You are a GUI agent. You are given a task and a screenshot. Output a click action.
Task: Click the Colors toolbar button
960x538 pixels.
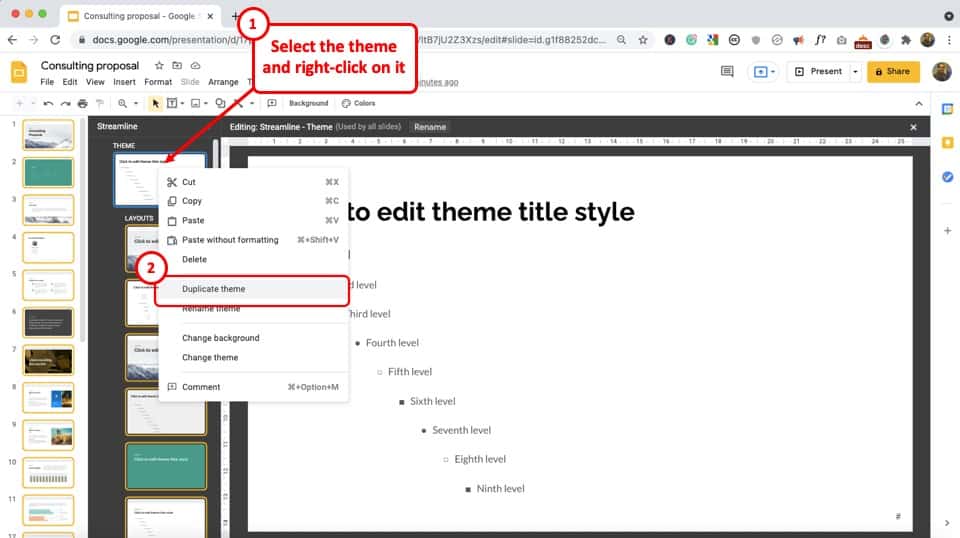coord(359,103)
